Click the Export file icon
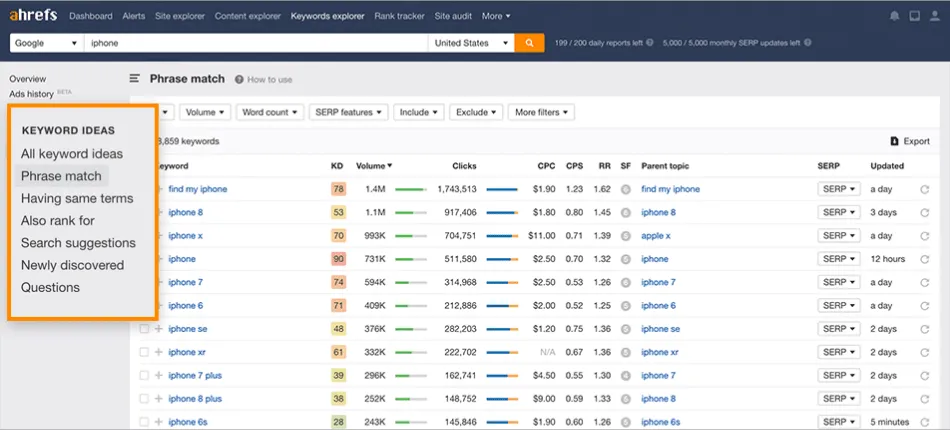The image size is (950, 430). [x=894, y=142]
